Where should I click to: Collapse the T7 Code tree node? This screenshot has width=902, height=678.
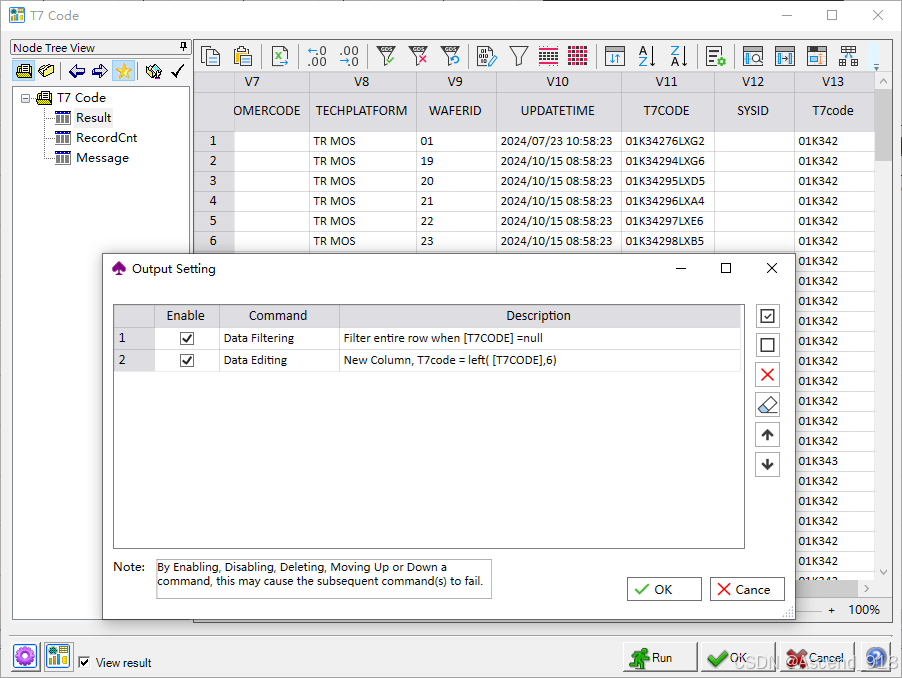click(25, 98)
